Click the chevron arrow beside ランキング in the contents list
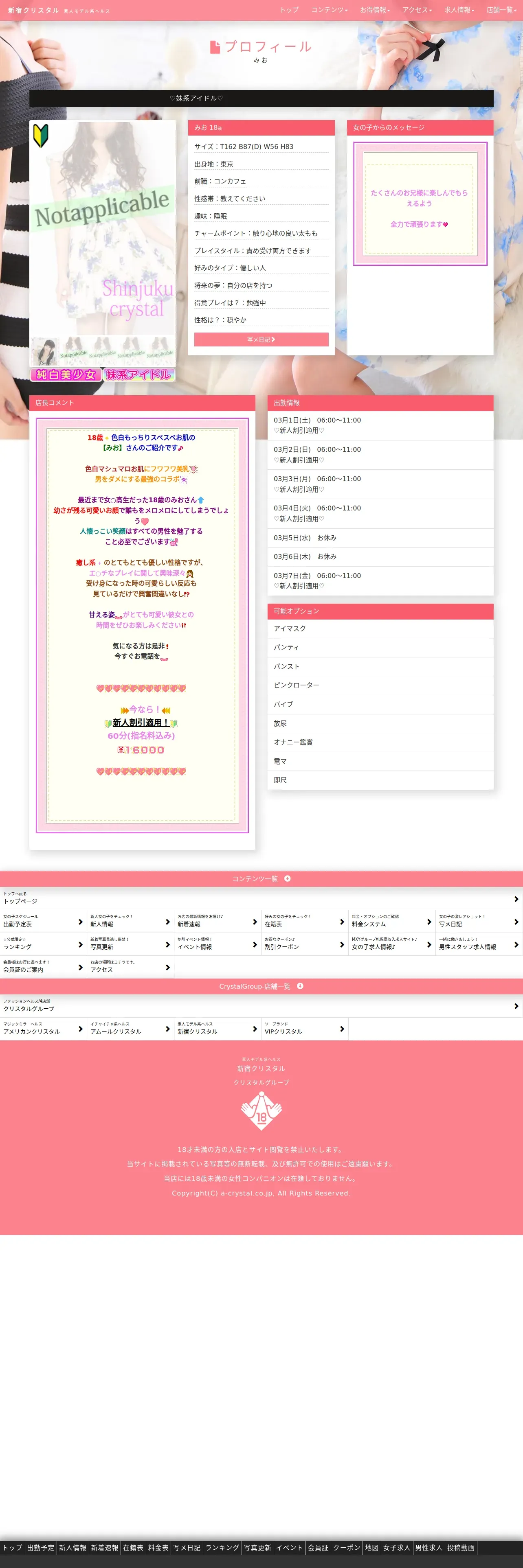 80,944
